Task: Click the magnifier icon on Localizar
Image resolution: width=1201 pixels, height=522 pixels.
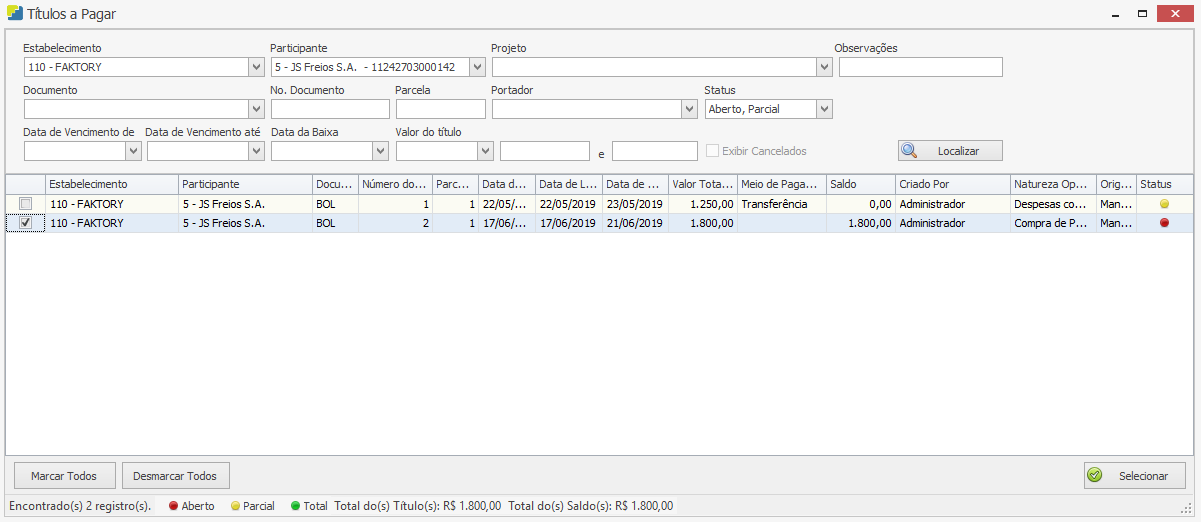Action: (x=909, y=151)
